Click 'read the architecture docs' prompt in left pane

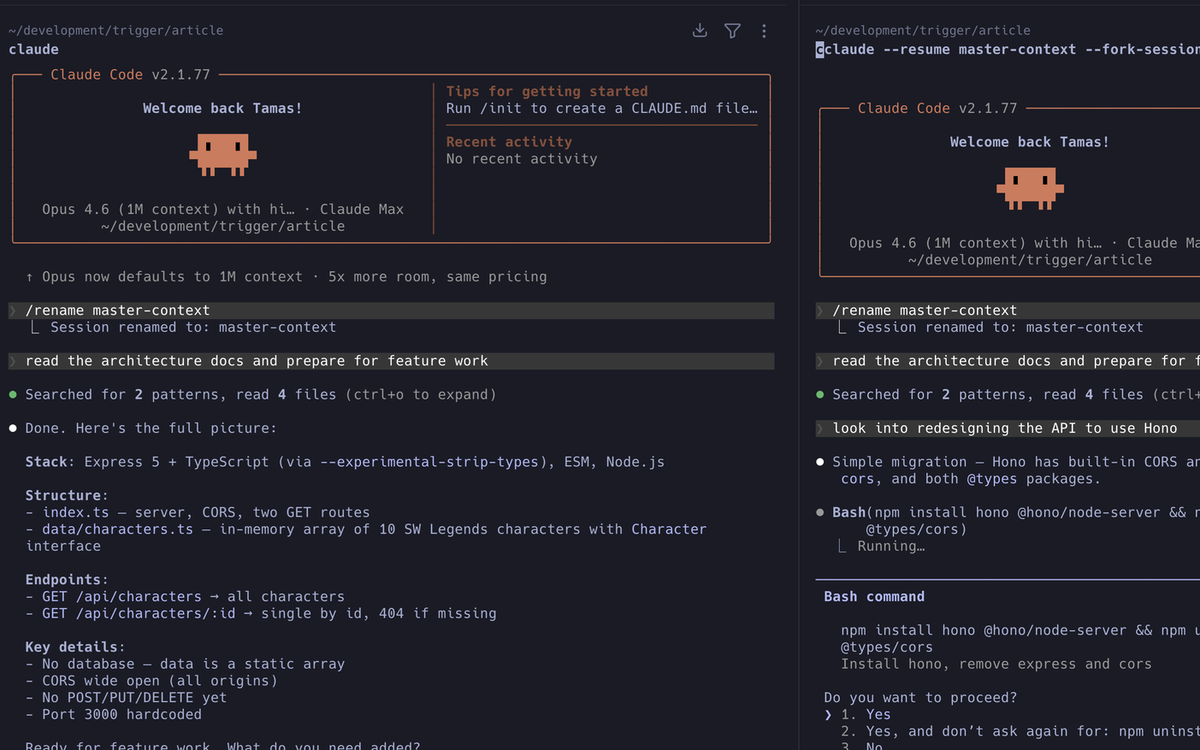click(391, 361)
